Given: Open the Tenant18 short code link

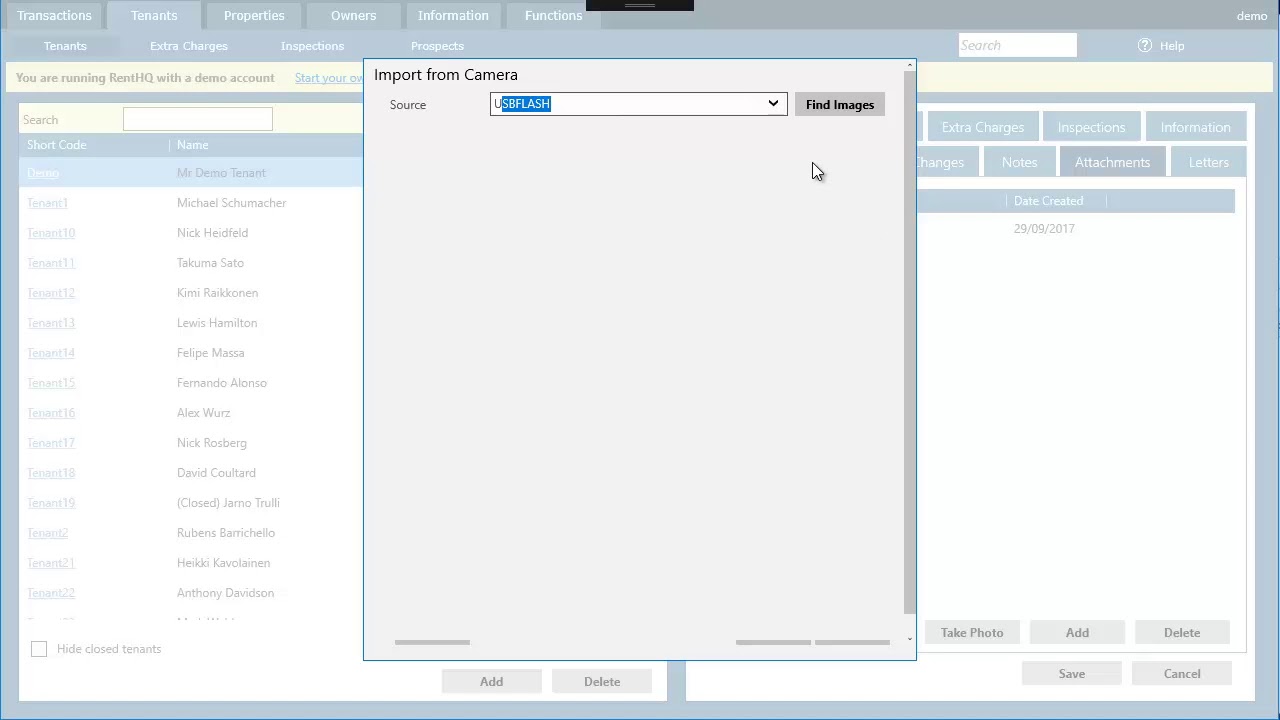Looking at the screenshot, I should pos(51,473).
